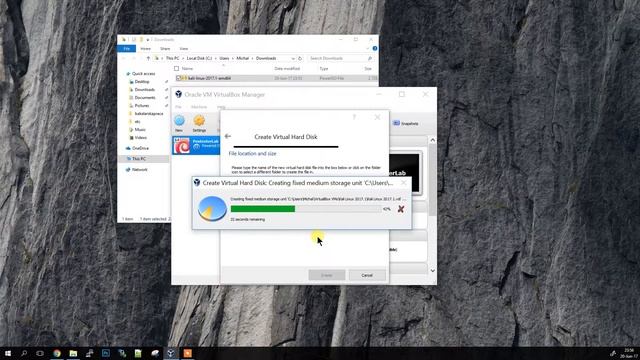
Task: Open Documents in the Explorer sidebar
Action: [145, 98]
